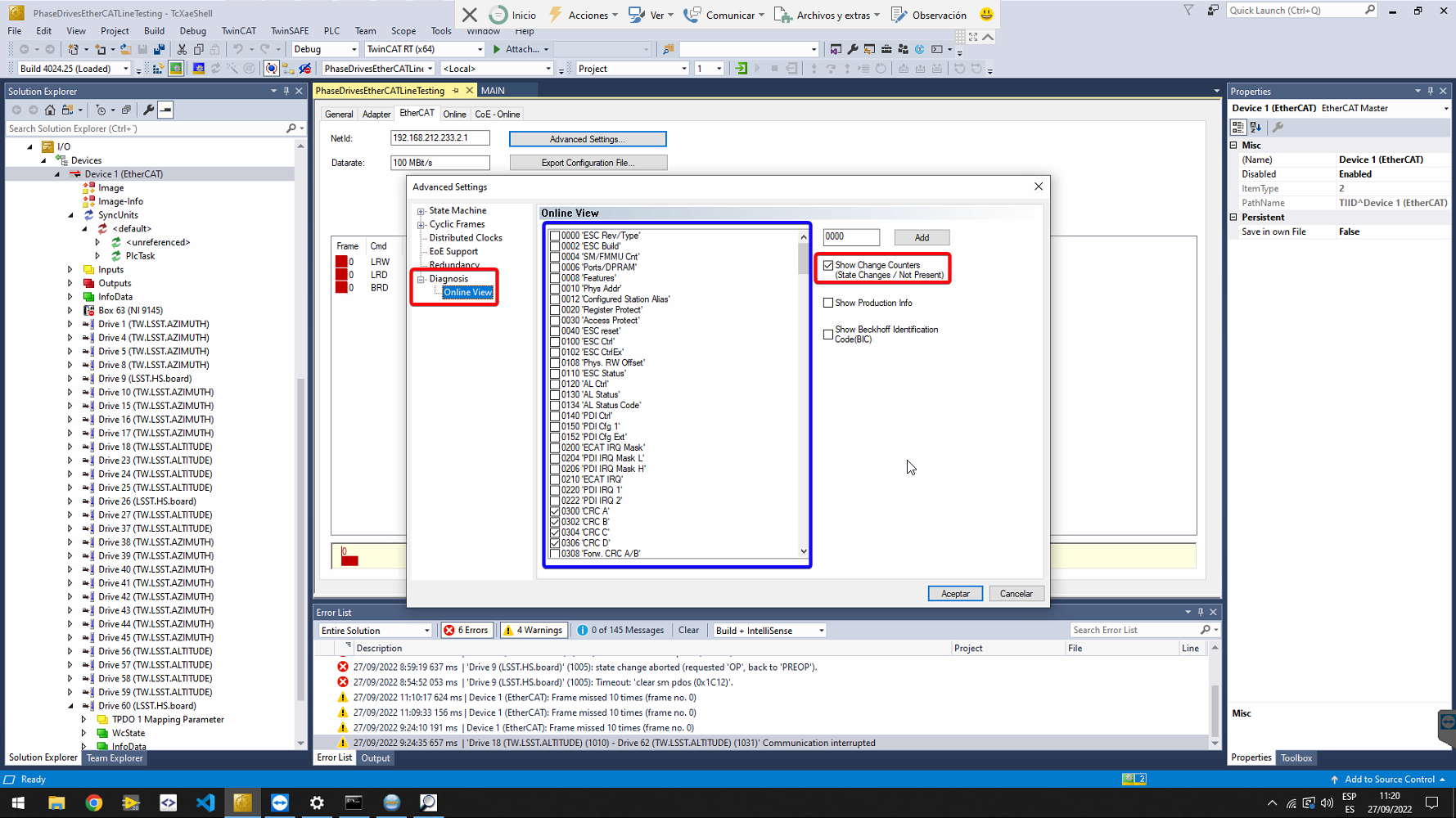Open the TwinCAT menu

click(238, 31)
